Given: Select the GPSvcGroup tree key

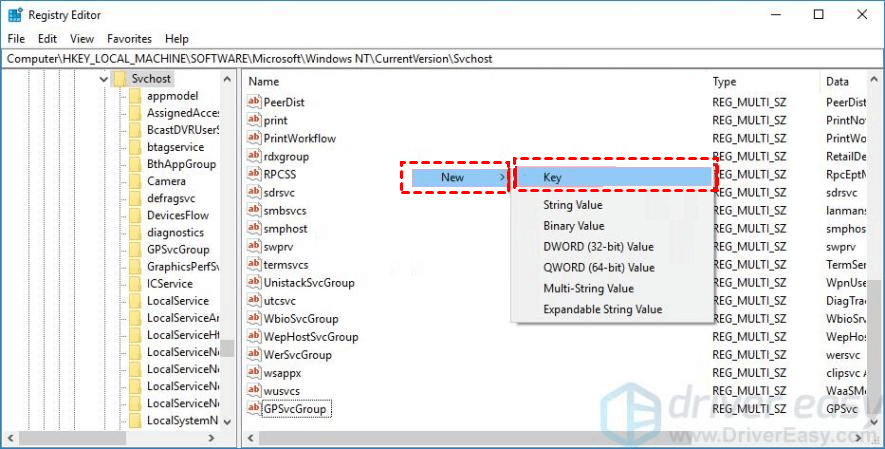Looking at the screenshot, I should tap(178, 249).
